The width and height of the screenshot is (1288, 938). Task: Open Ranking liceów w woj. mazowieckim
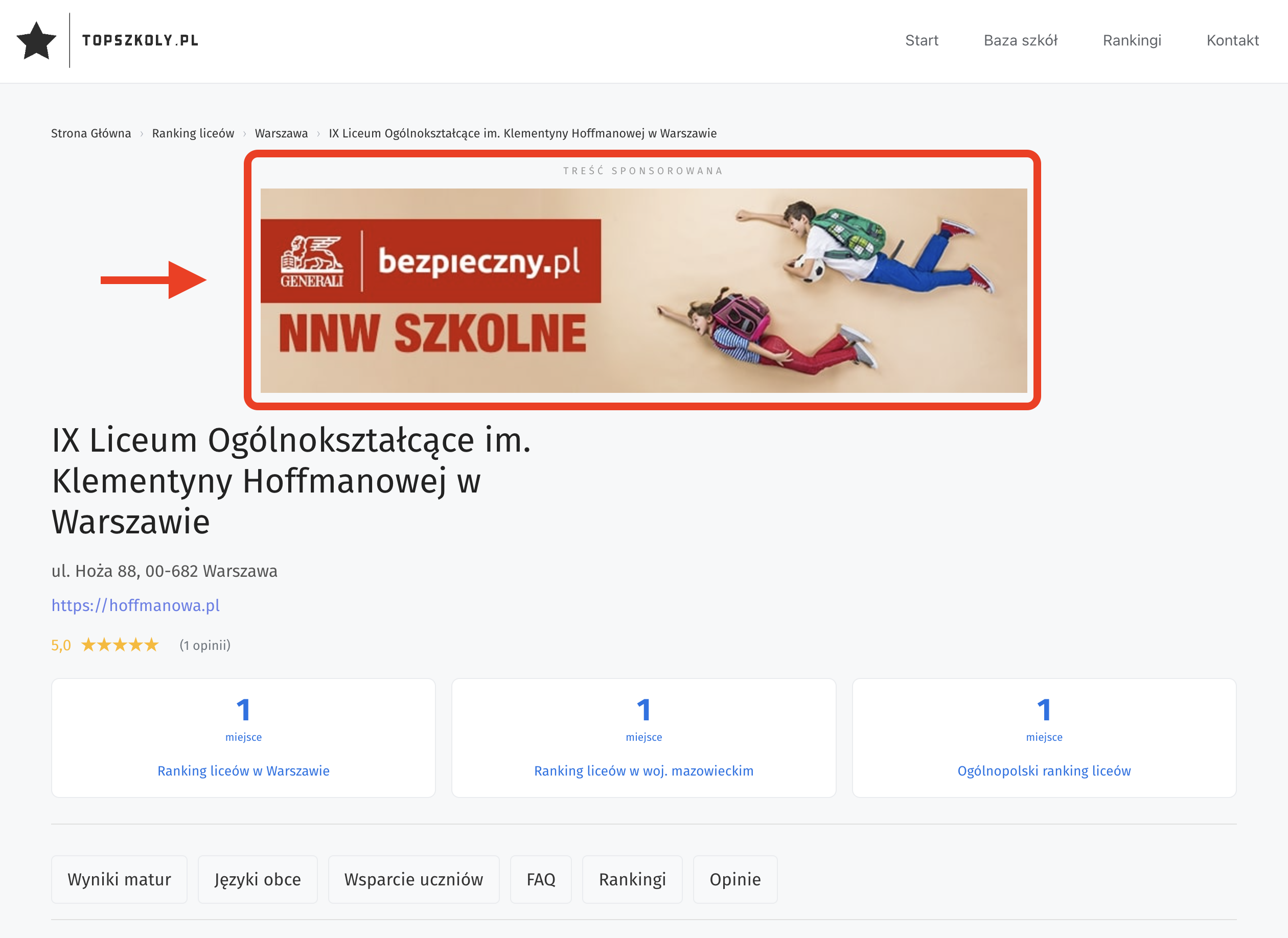click(643, 770)
